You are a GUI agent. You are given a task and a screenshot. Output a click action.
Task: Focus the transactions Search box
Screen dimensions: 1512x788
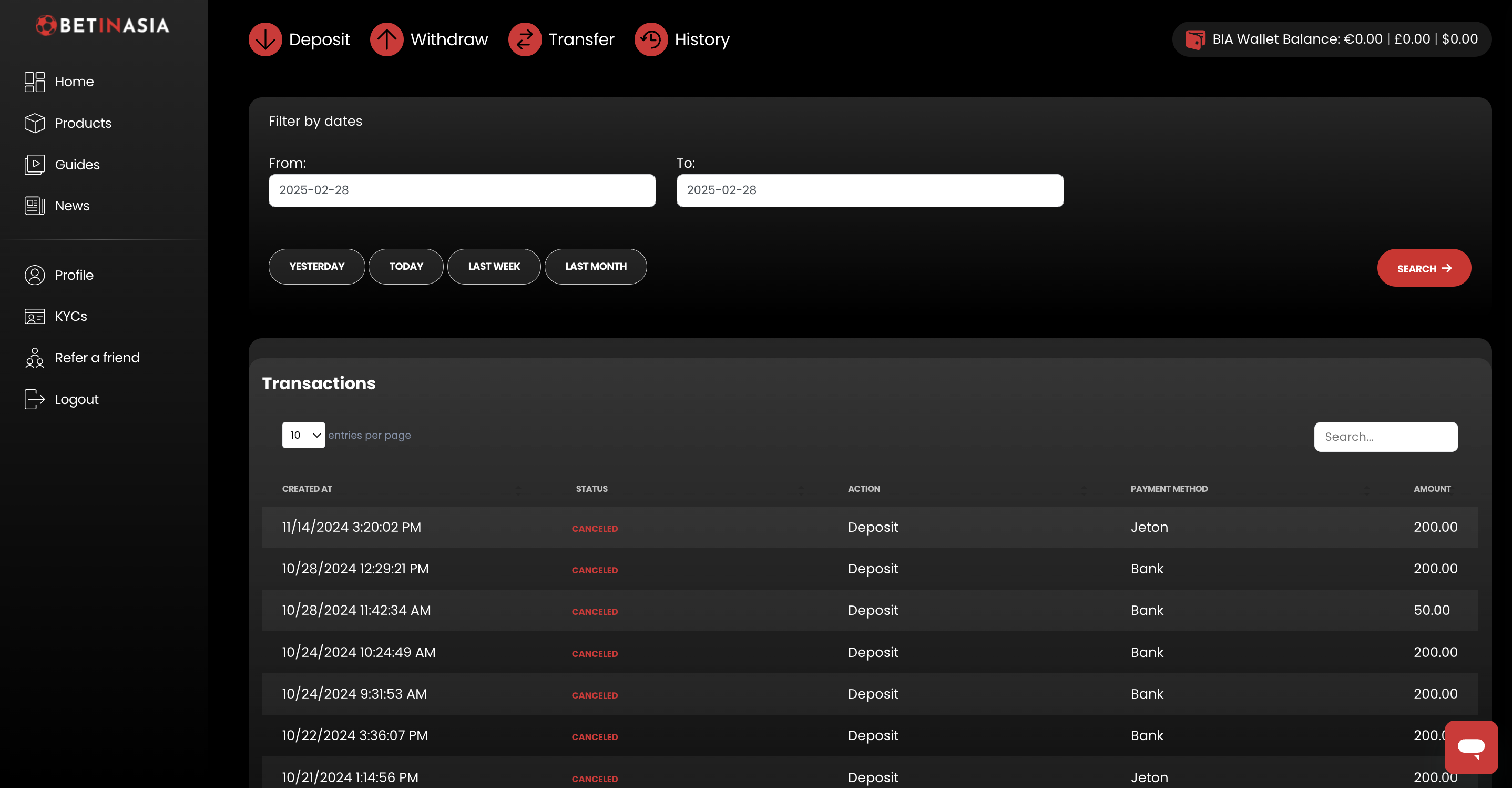point(1385,437)
